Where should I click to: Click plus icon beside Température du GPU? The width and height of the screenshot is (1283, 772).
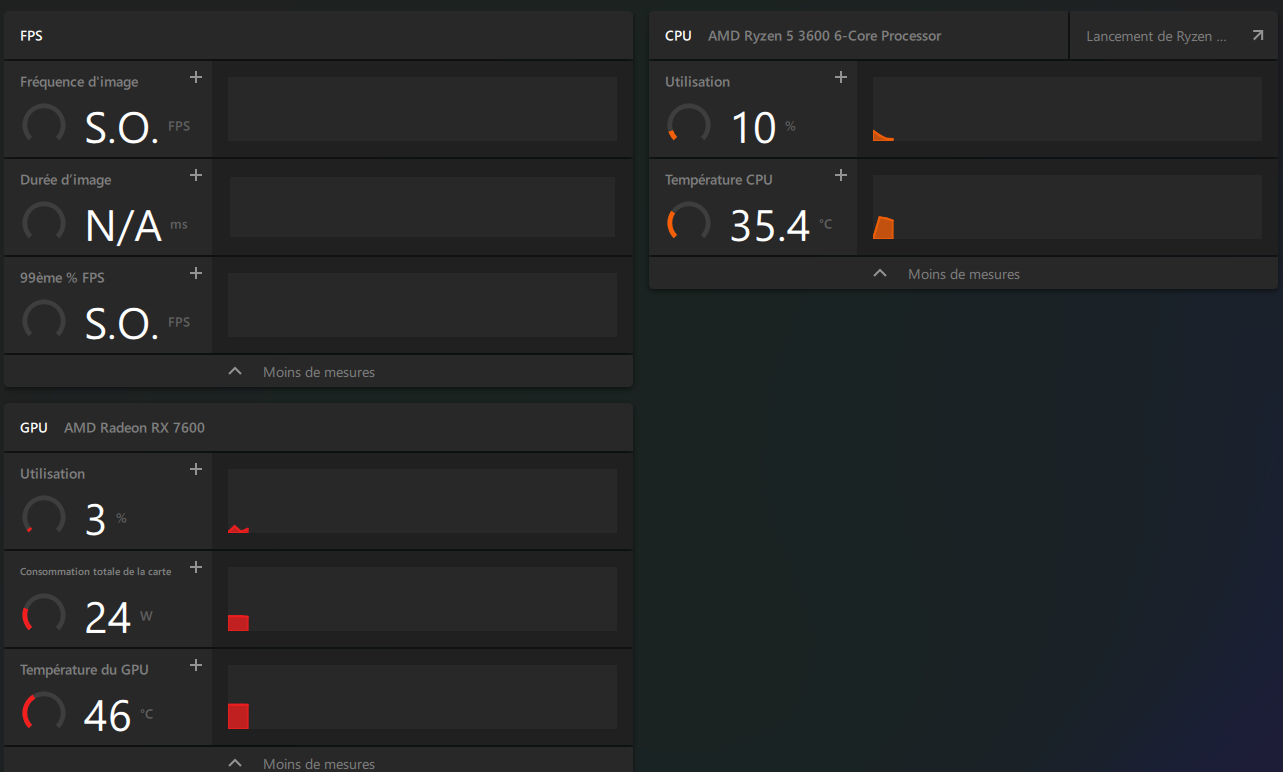tap(196, 665)
